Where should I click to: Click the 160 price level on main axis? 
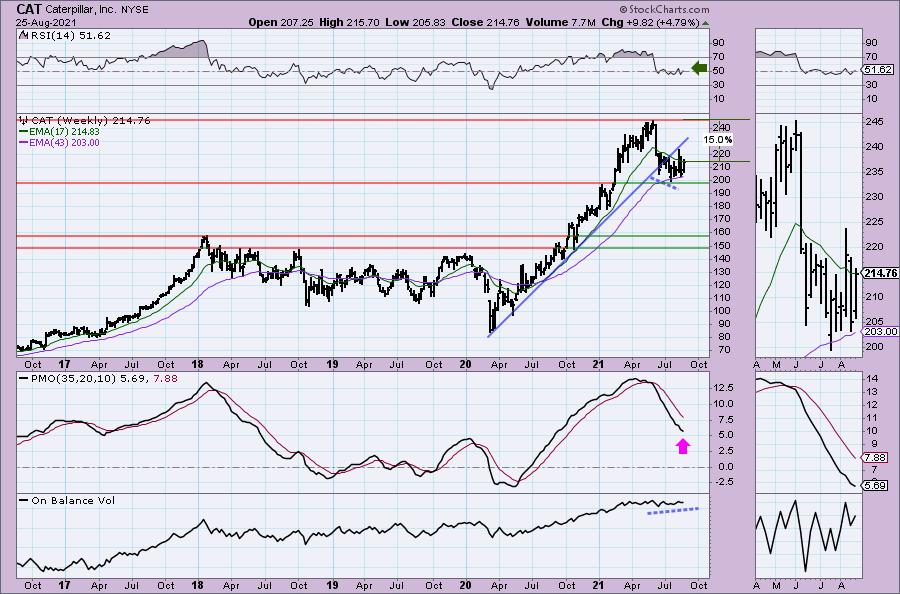(x=721, y=232)
